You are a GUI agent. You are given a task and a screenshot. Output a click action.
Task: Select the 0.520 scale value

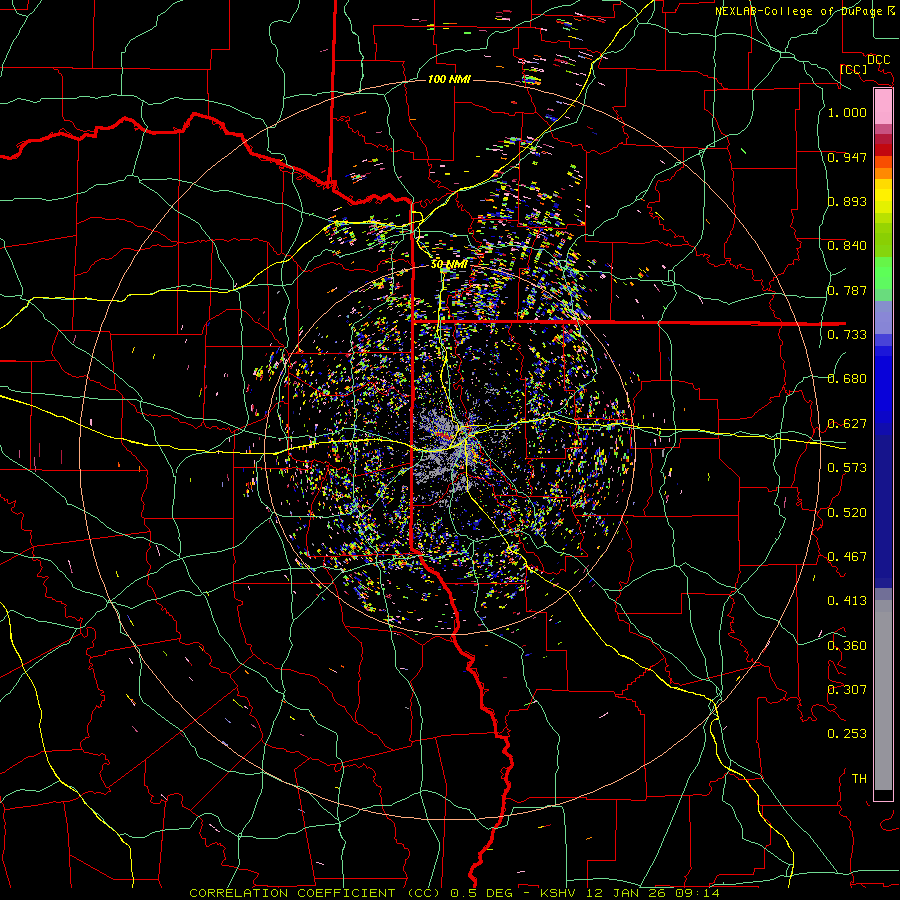[x=847, y=513]
